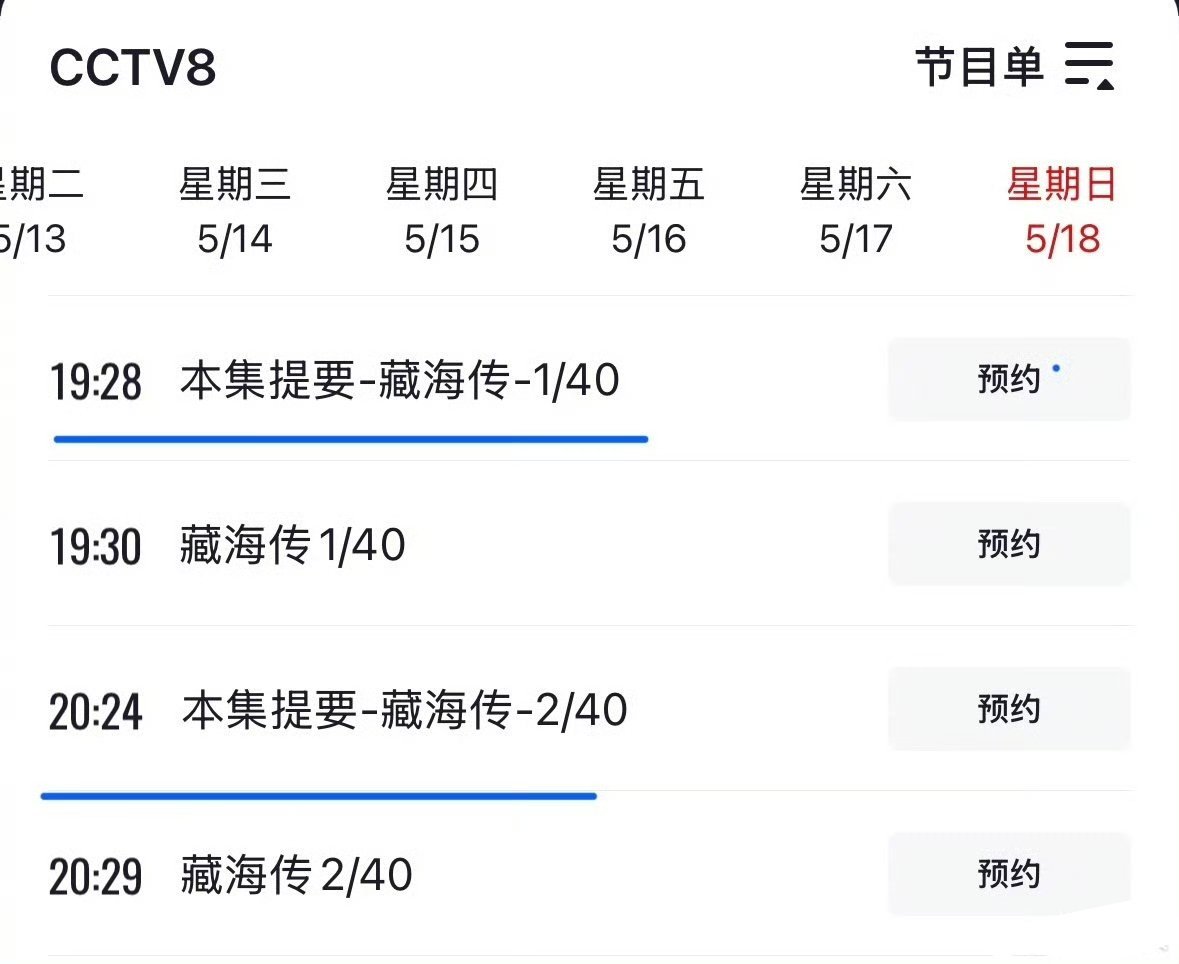Reserve the 20:29 藏海传 2/40 episode
The image size is (1179, 964).
pos(1009,874)
